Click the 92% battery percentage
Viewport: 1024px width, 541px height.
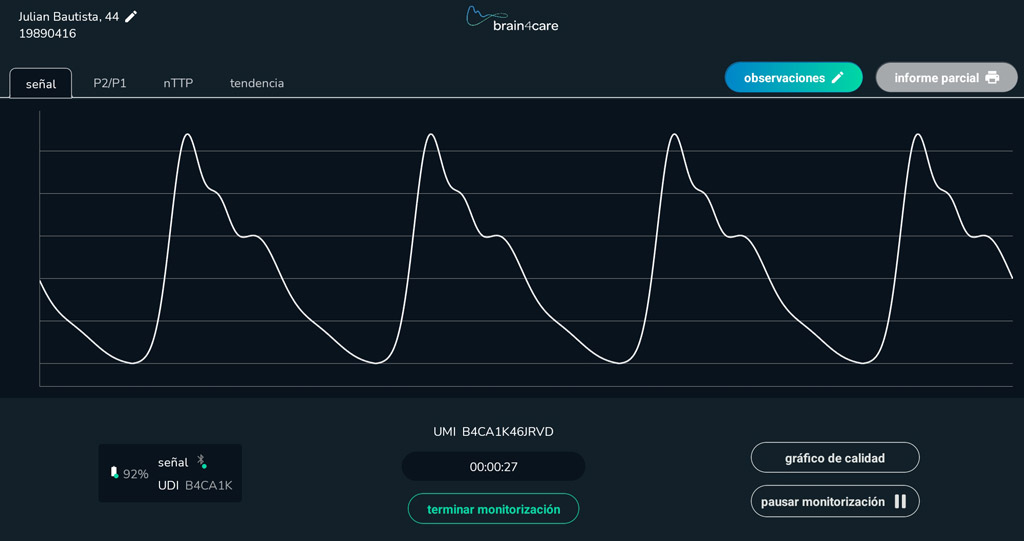point(136,474)
